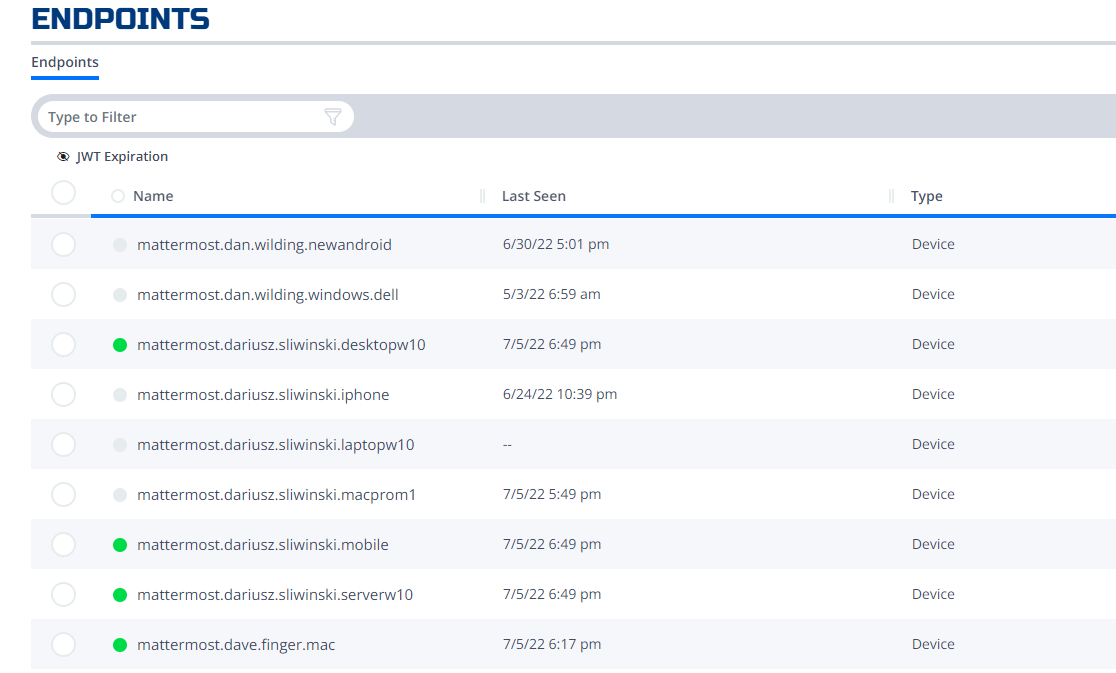Select checkbox for mattermost.dariusz.sliwinski.laptopw10
The height and width of the screenshot is (673, 1116).
[63, 445]
